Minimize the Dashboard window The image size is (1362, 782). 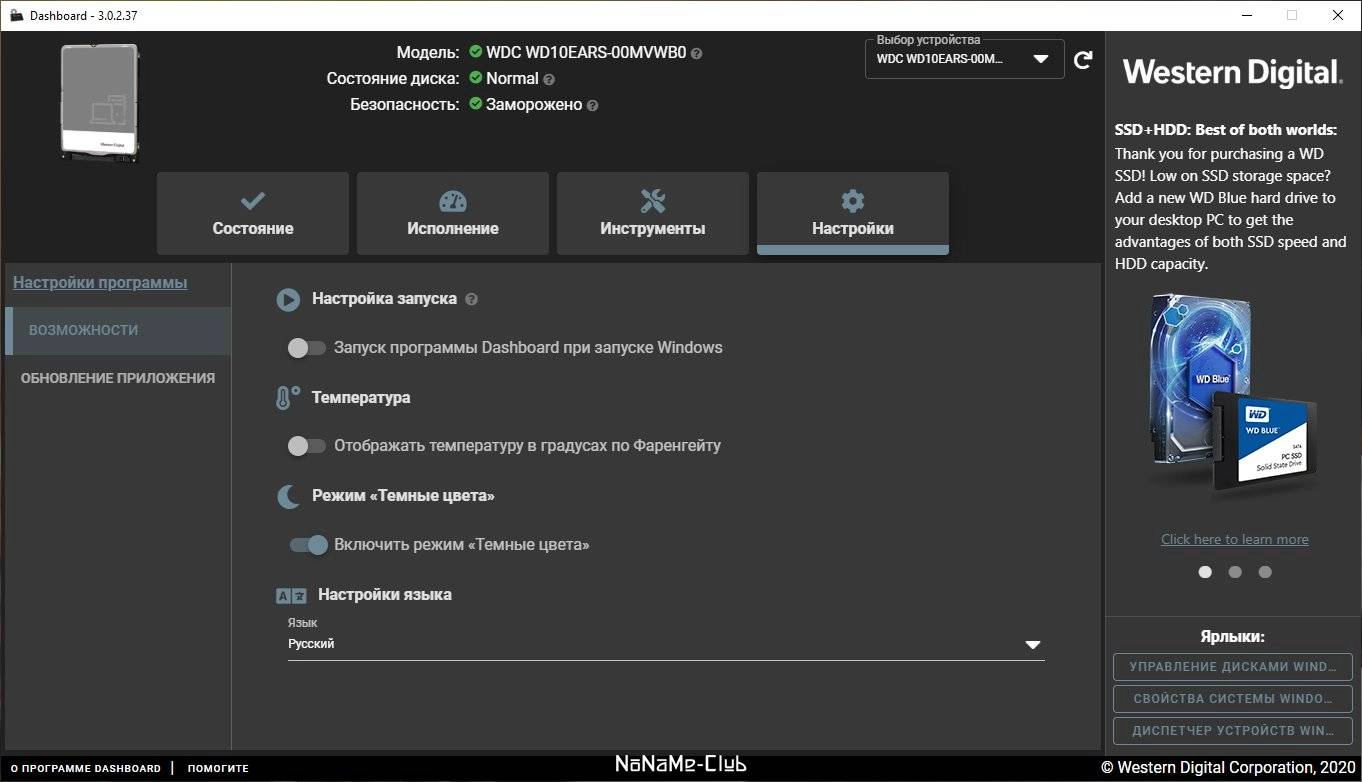click(1246, 15)
